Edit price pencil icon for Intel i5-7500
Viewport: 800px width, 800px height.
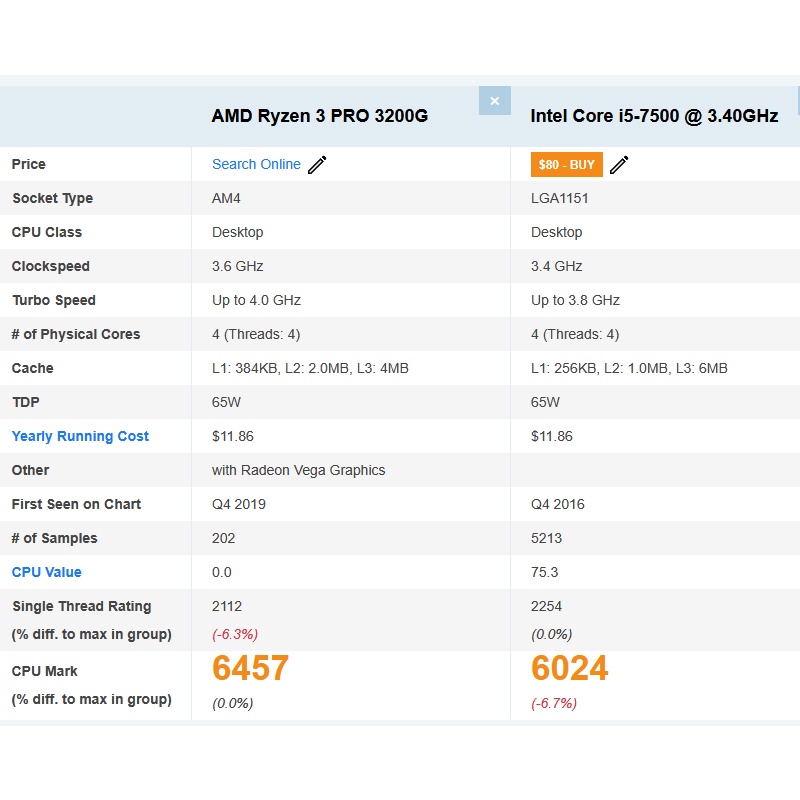[619, 165]
